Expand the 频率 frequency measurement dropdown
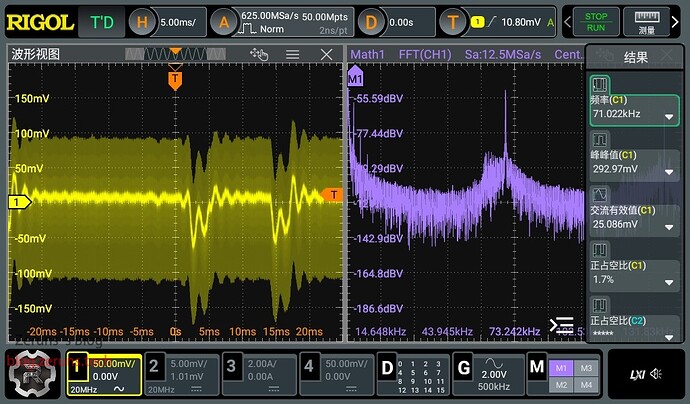The image size is (690, 404). [x=669, y=117]
